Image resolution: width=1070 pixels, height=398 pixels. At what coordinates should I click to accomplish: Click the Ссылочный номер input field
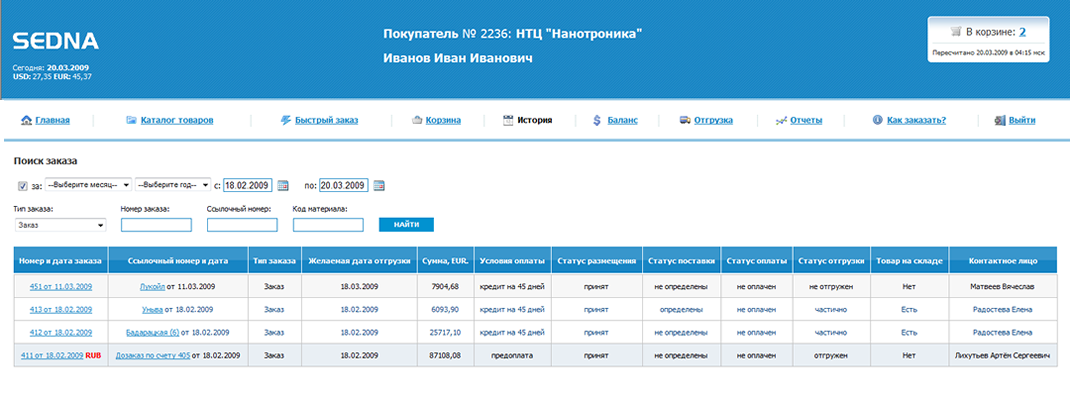[242, 225]
